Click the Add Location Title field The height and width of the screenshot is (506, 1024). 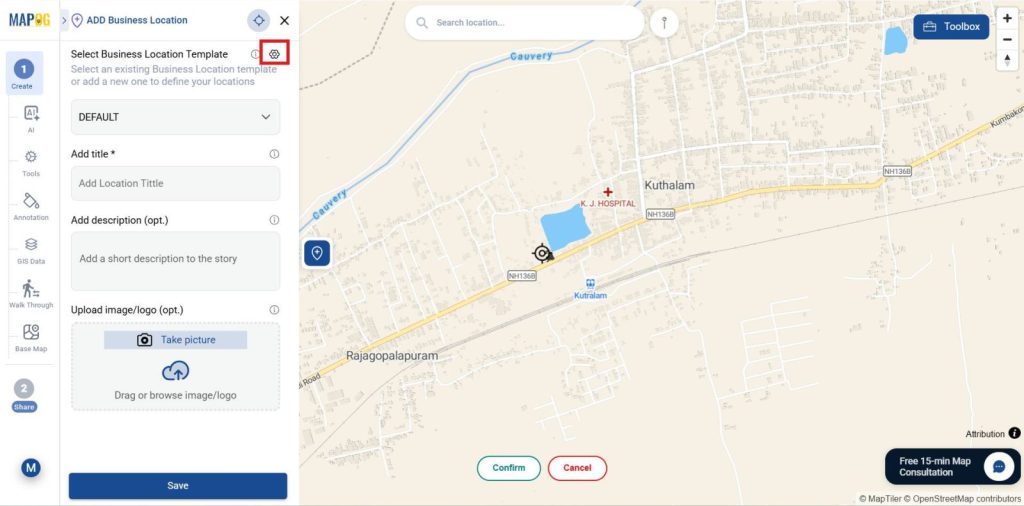(x=176, y=183)
